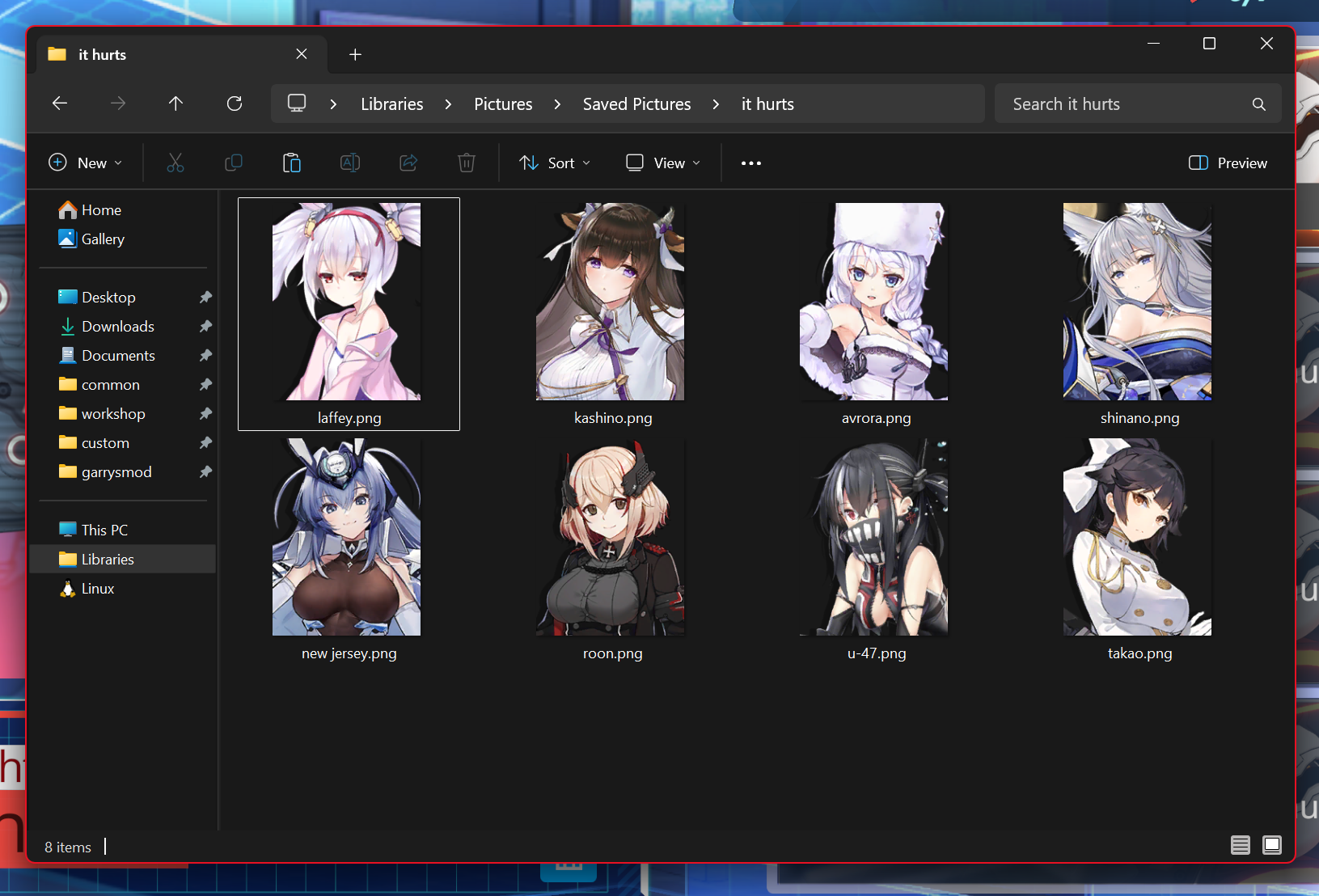Open the View dropdown
The height and width of the screenshot is (896, 1319).
[x=663, y=163]
